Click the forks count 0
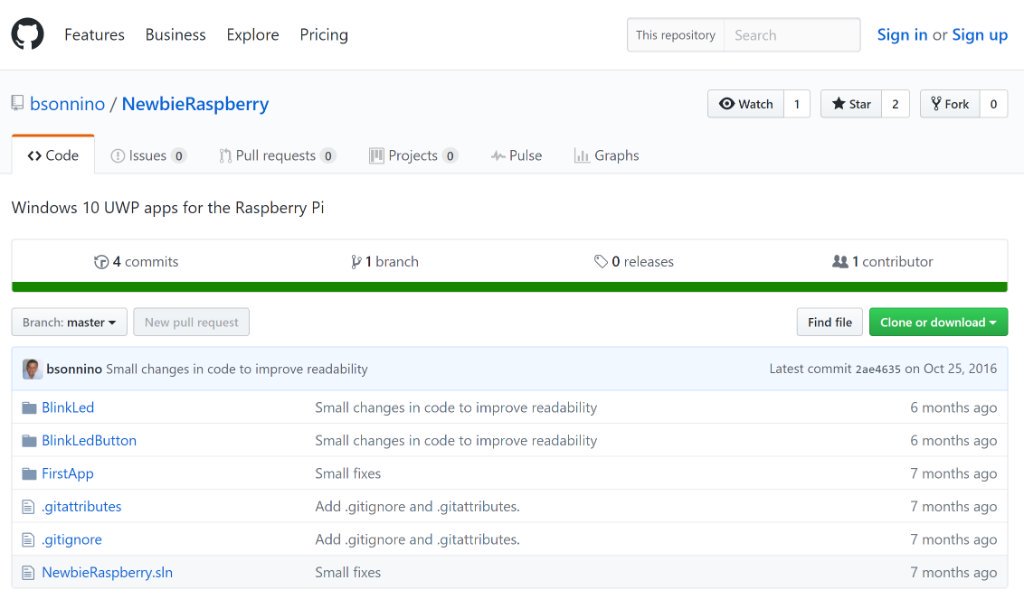This screenshot has width=1024, height=599. 993,104
